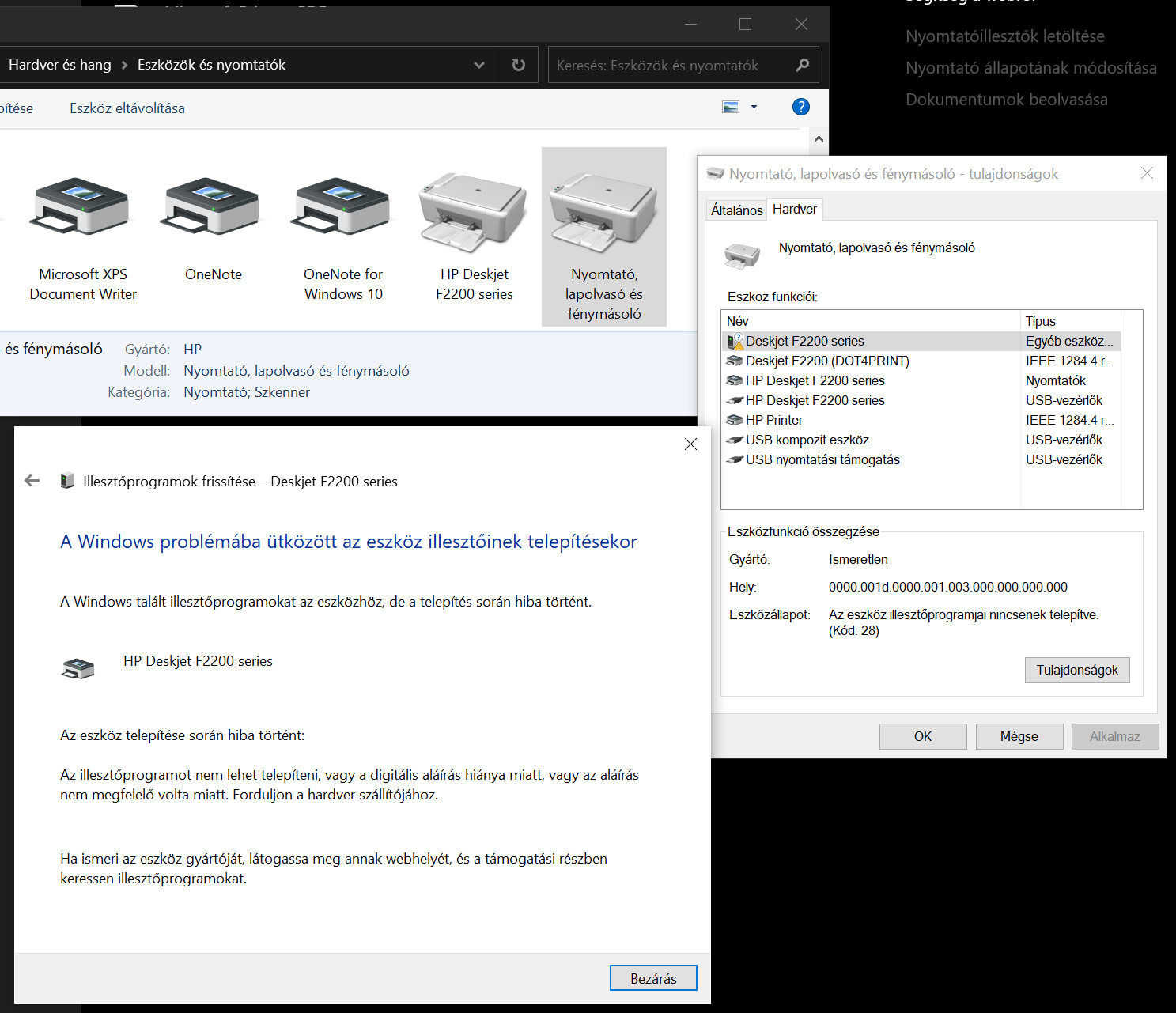Screen dimensions: 1176x1013
Task: Click the breadcrumb chevron after Hardver és hang
Action: tap(124, 65)
